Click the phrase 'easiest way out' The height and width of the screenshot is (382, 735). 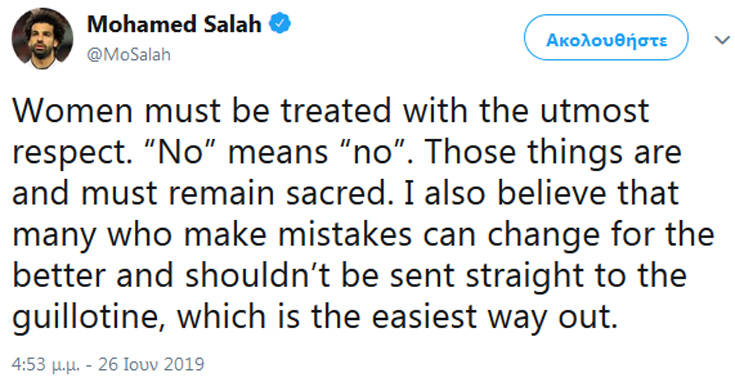491,316
